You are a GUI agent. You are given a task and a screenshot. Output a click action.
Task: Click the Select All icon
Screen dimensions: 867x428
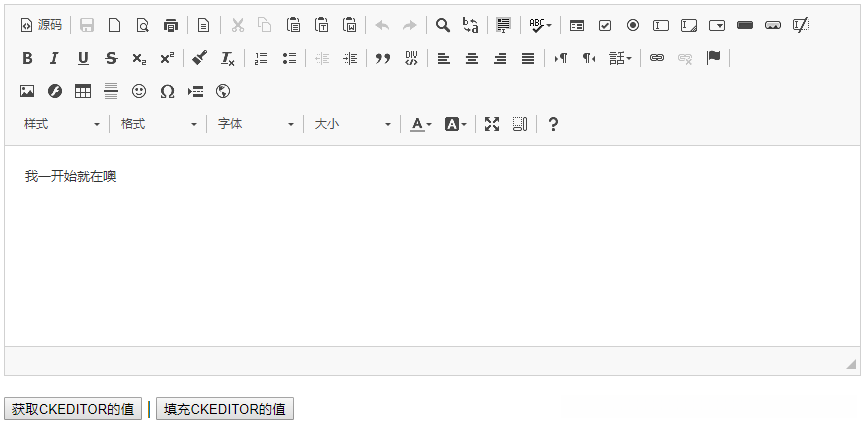coord(503,25)
